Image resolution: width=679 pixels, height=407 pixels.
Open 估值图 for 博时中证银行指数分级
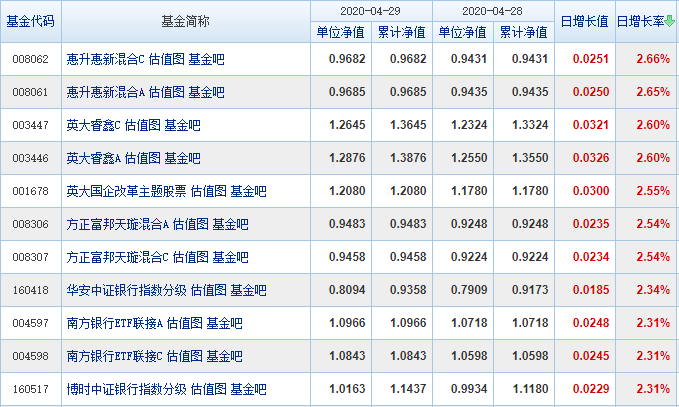(209, 389)
